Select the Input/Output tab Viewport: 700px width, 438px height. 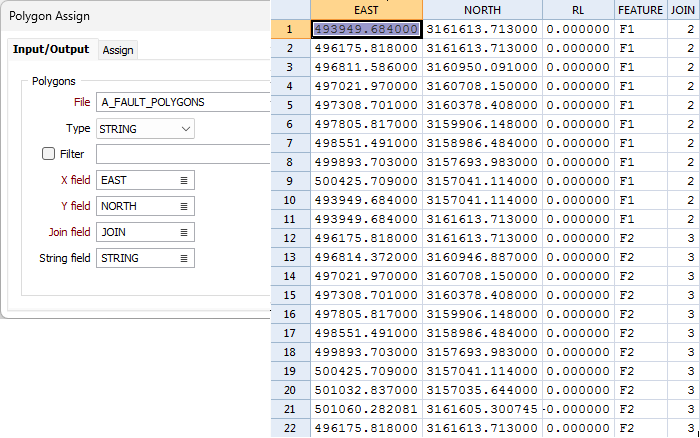click(51, 49)
